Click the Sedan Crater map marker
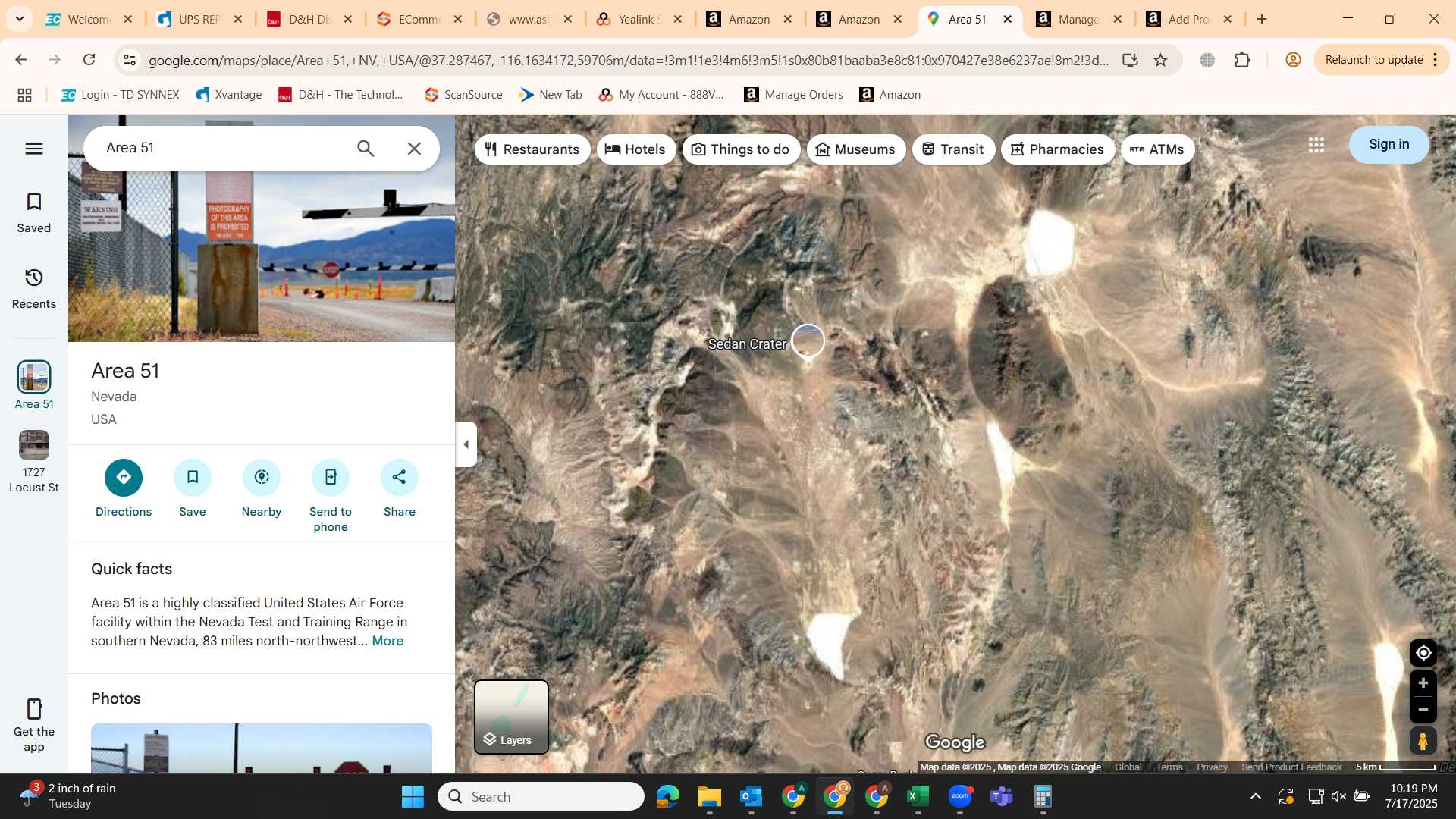Image resolution: width=1456 pixels, height=819 pixels. click(x=808, y=340)
